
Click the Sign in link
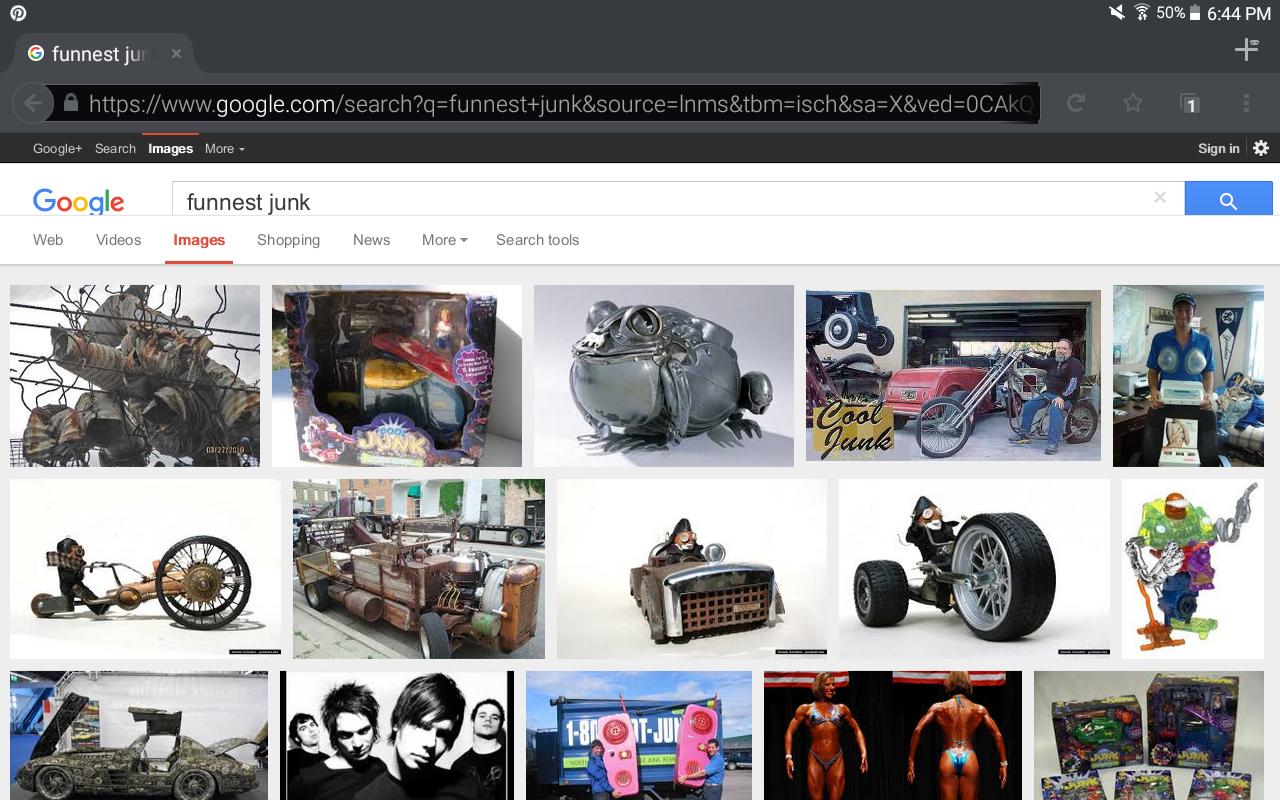1218,148
